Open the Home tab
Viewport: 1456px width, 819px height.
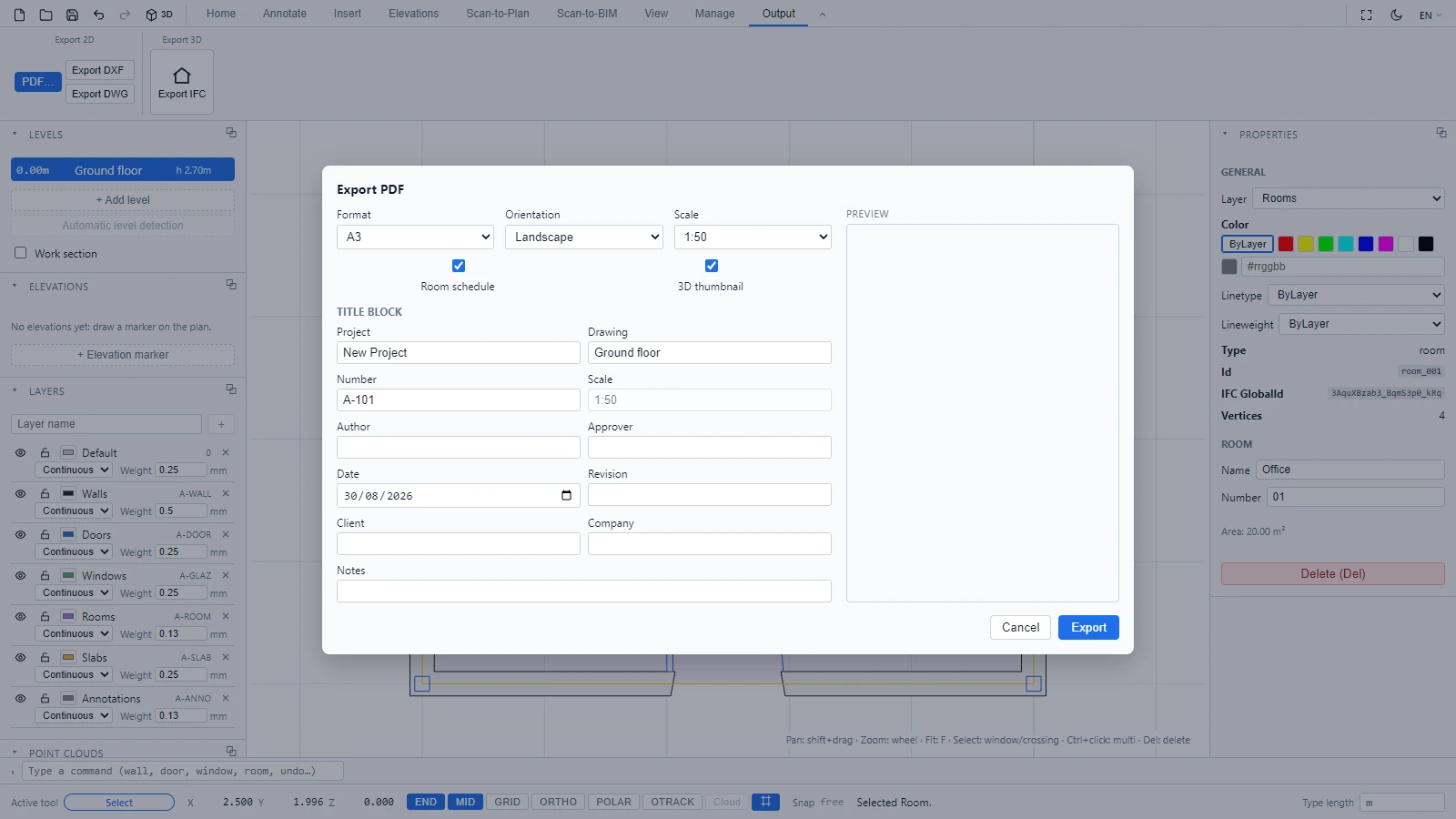point(221,14)
